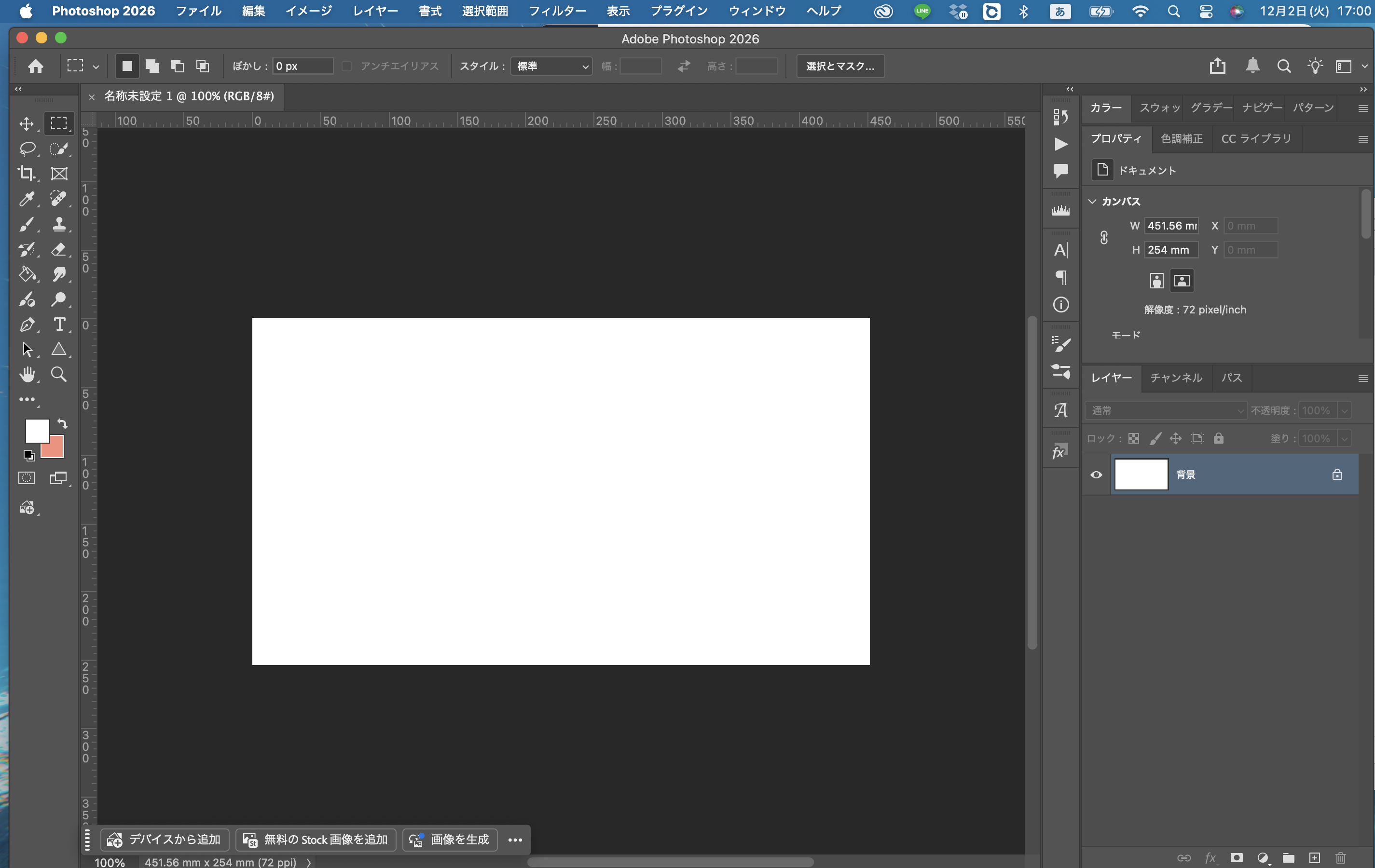Toggle the width-height link constraint icon
Image resolution: width=1375 pixels, height=868 pixels.
click(1104, 238)
